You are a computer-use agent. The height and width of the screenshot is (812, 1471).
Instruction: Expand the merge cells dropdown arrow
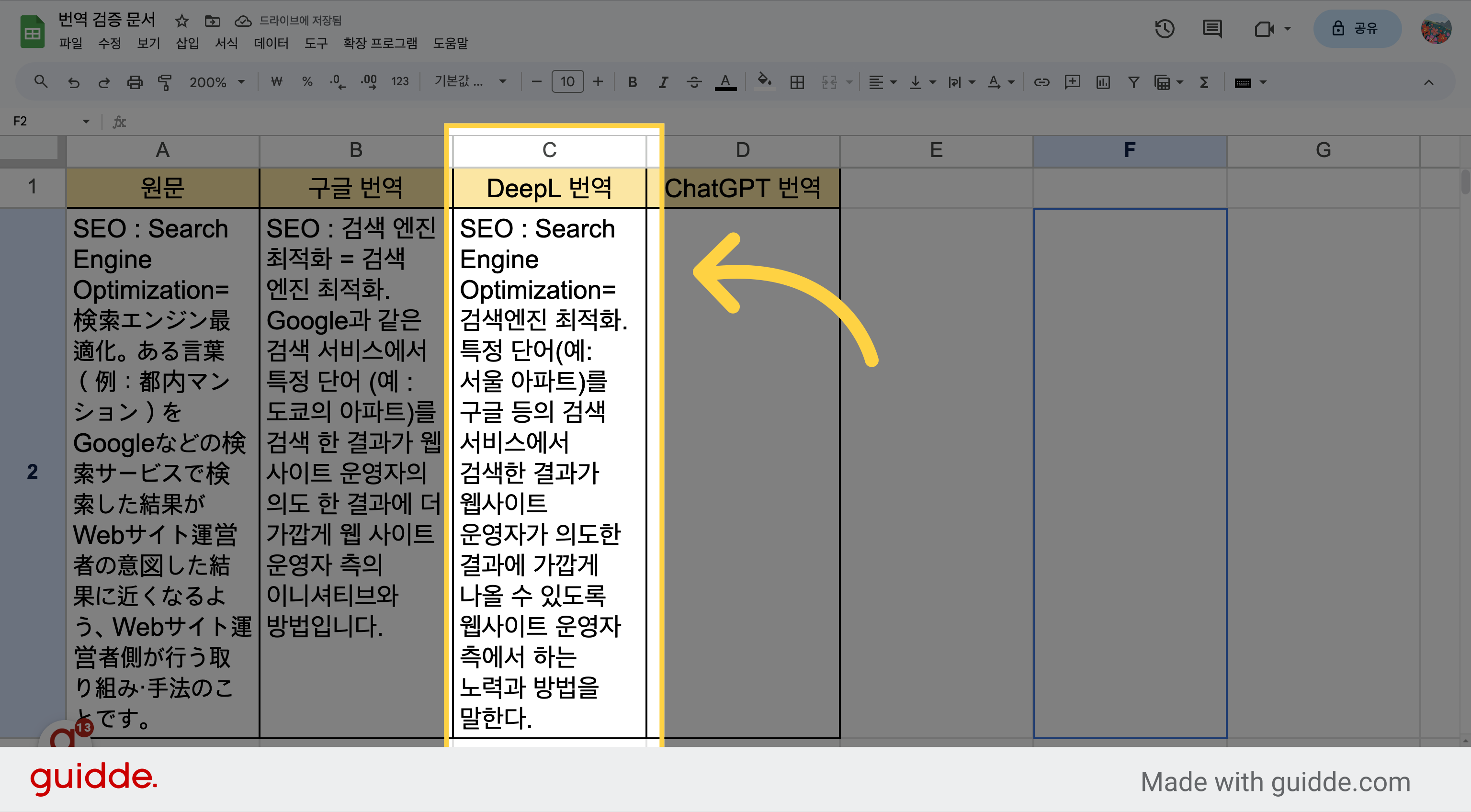pos(849,82)
